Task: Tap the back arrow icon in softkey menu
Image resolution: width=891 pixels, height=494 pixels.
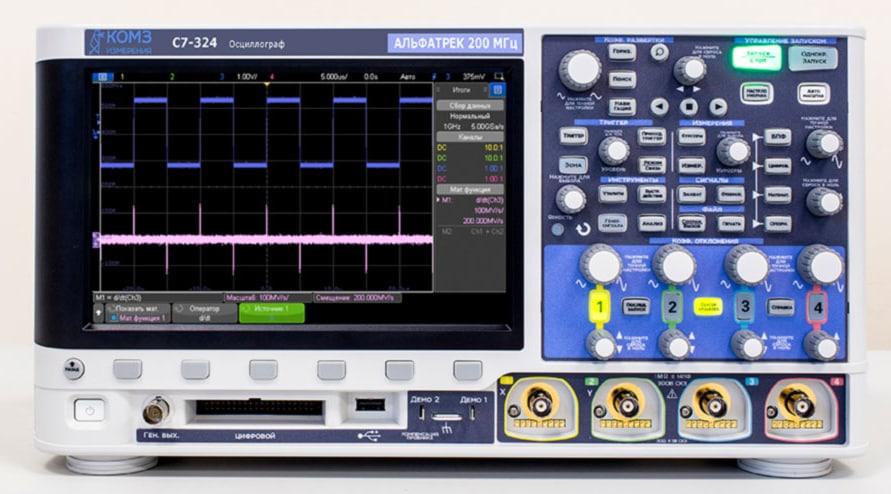Action: point(98,313)
